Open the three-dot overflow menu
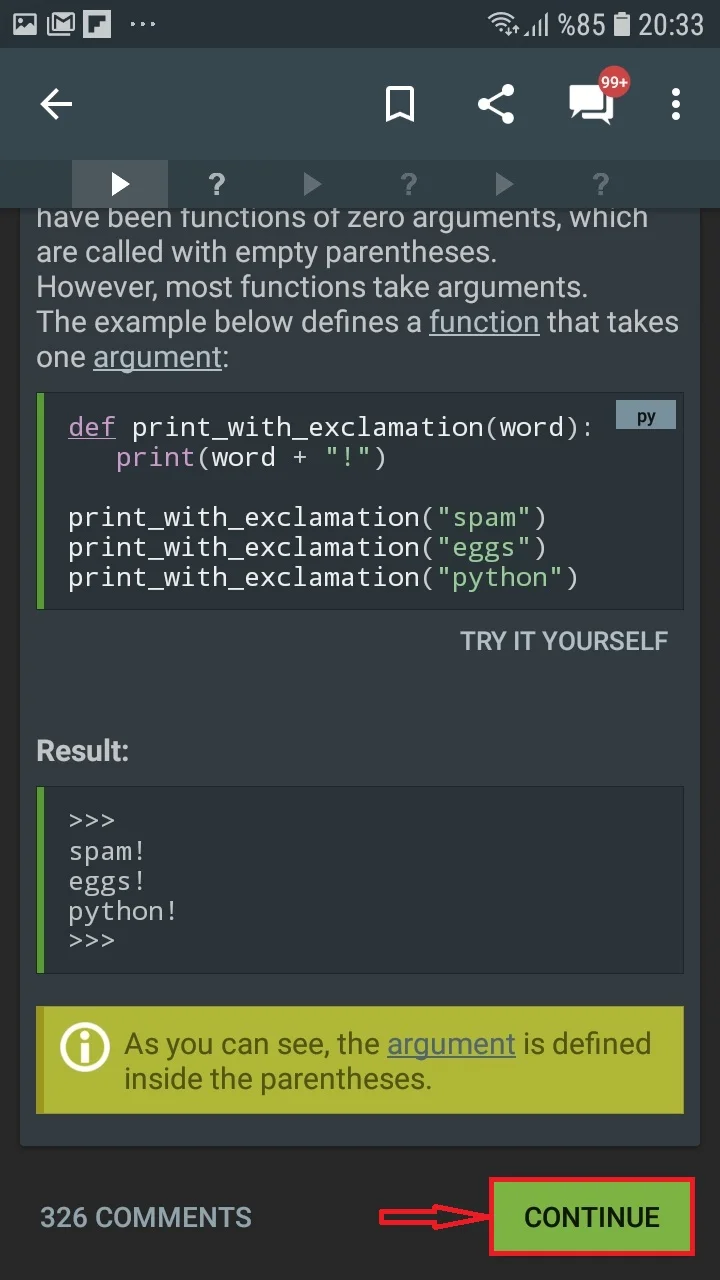The image size is (720, 1280). click(x=676, y=104)
